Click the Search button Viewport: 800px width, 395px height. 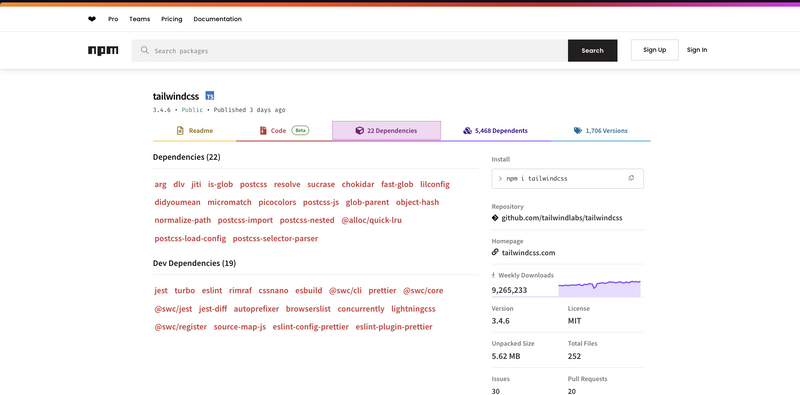pos(592,51)
